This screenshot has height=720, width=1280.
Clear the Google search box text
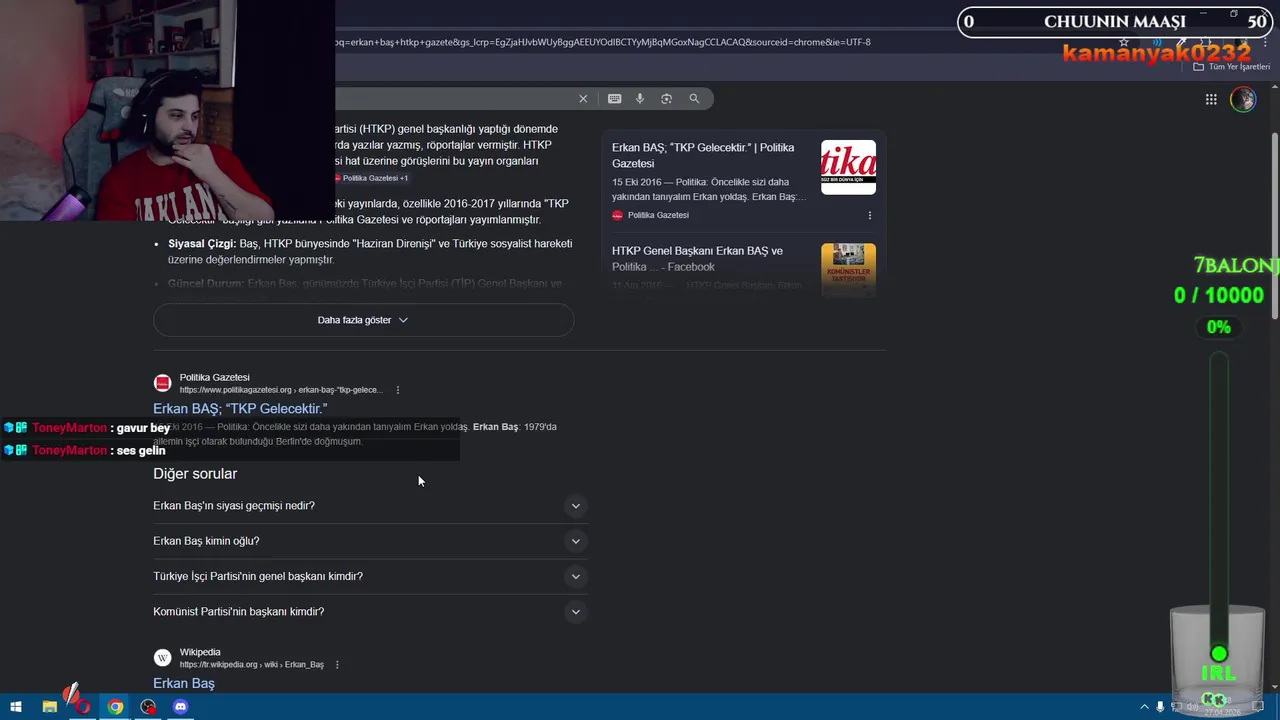tap(583, 99)
